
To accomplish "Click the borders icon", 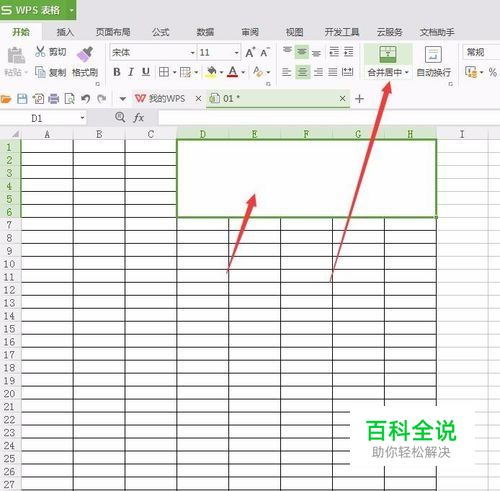I will click(164, 72).
